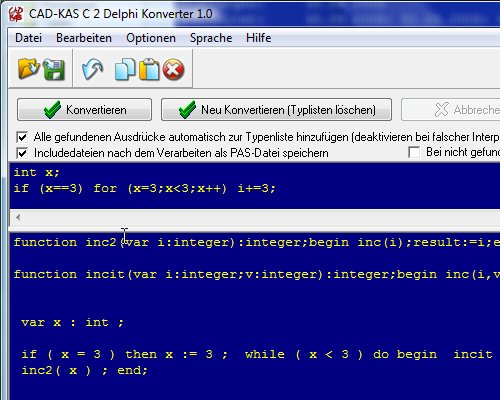This screenshot has width=500, height=400.
Task: Click 'Neu Konvertieren (Typlisten löschen)' button
Action: (276, 109)
